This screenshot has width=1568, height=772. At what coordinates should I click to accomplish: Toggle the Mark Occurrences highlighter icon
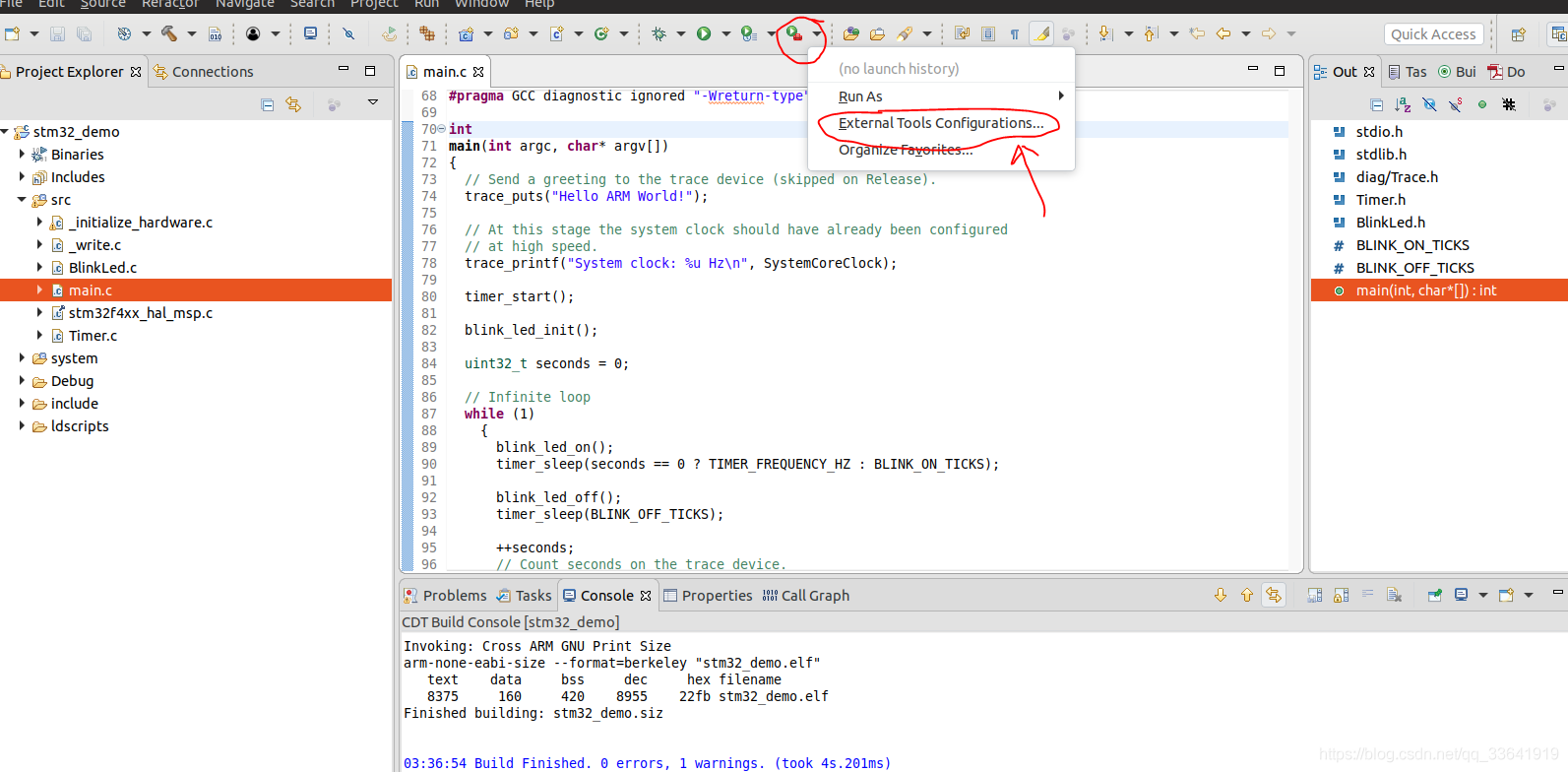pos(1041,33)
